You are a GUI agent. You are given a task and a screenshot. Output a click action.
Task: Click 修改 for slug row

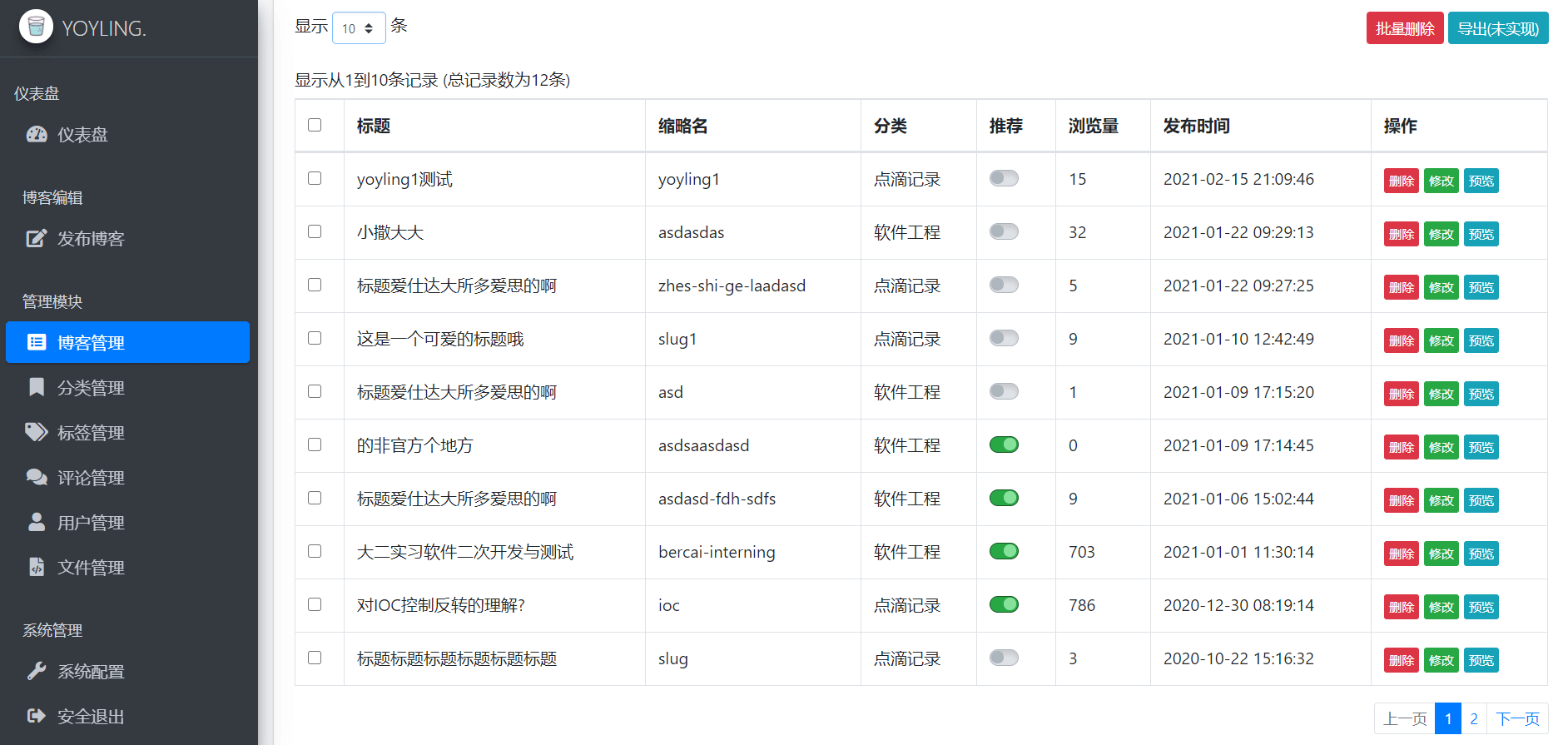[x=1441, y=660]
